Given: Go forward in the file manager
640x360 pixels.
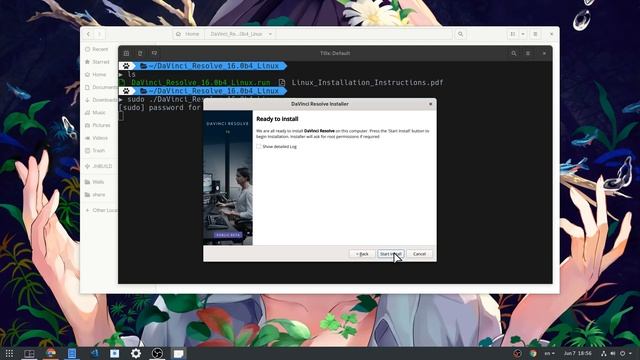Looking at the screenshot, I should 99,34.
